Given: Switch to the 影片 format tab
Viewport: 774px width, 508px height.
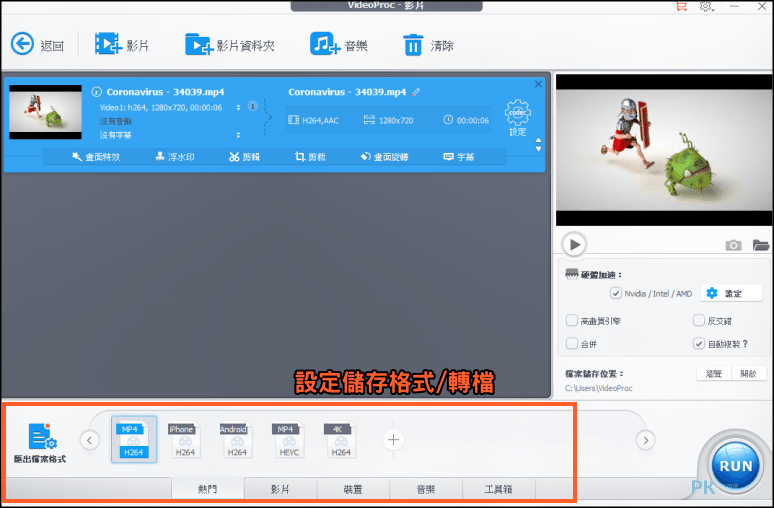Looking at the screenshot, I should 280,489.
